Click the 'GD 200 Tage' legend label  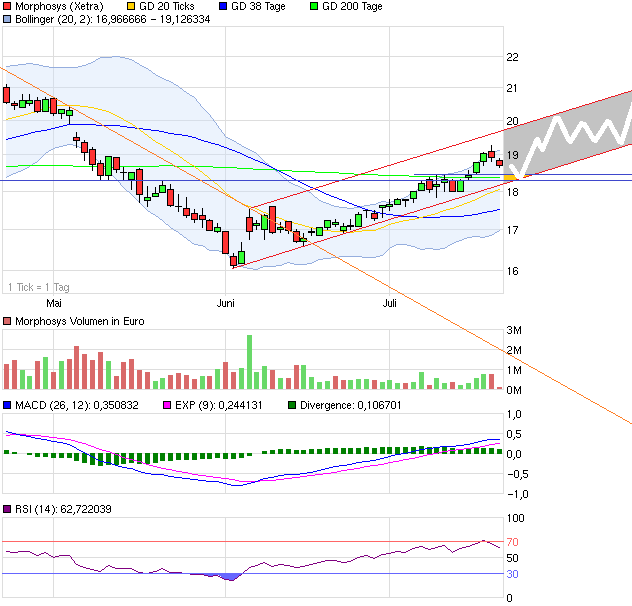(352, 6)
